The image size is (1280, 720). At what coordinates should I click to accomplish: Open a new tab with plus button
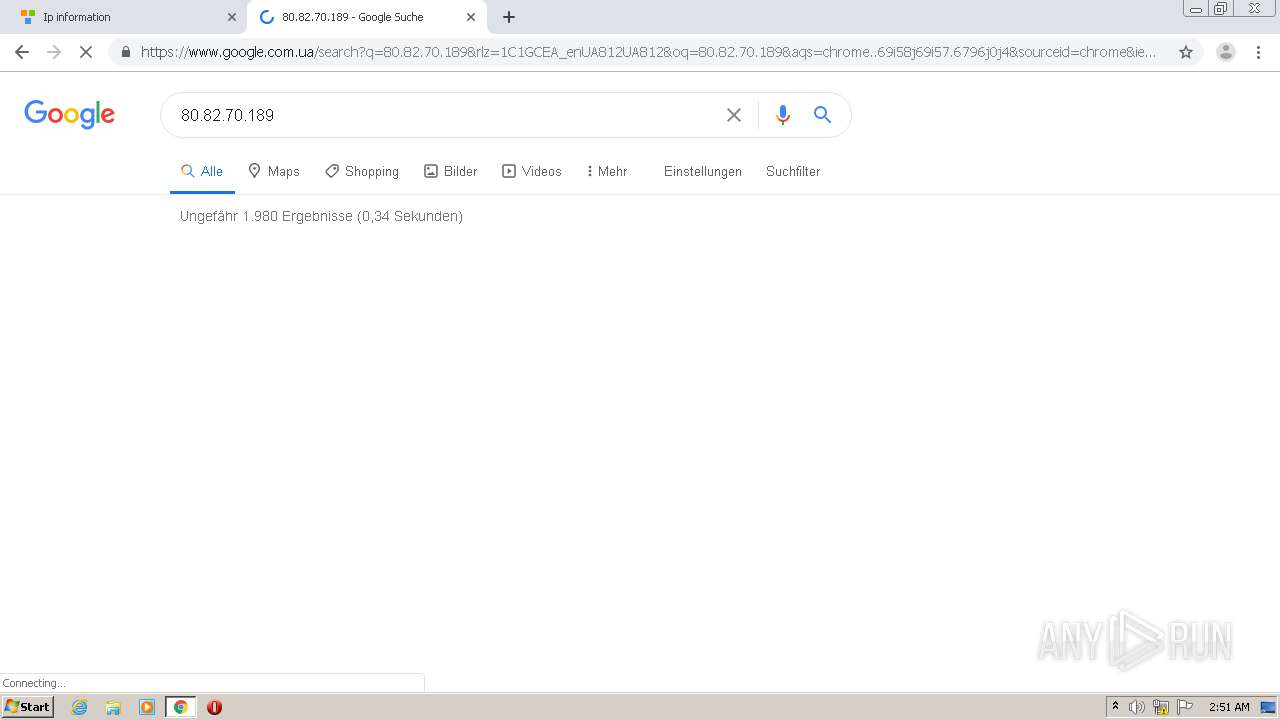pyautogui.click(x=509, y=17)
